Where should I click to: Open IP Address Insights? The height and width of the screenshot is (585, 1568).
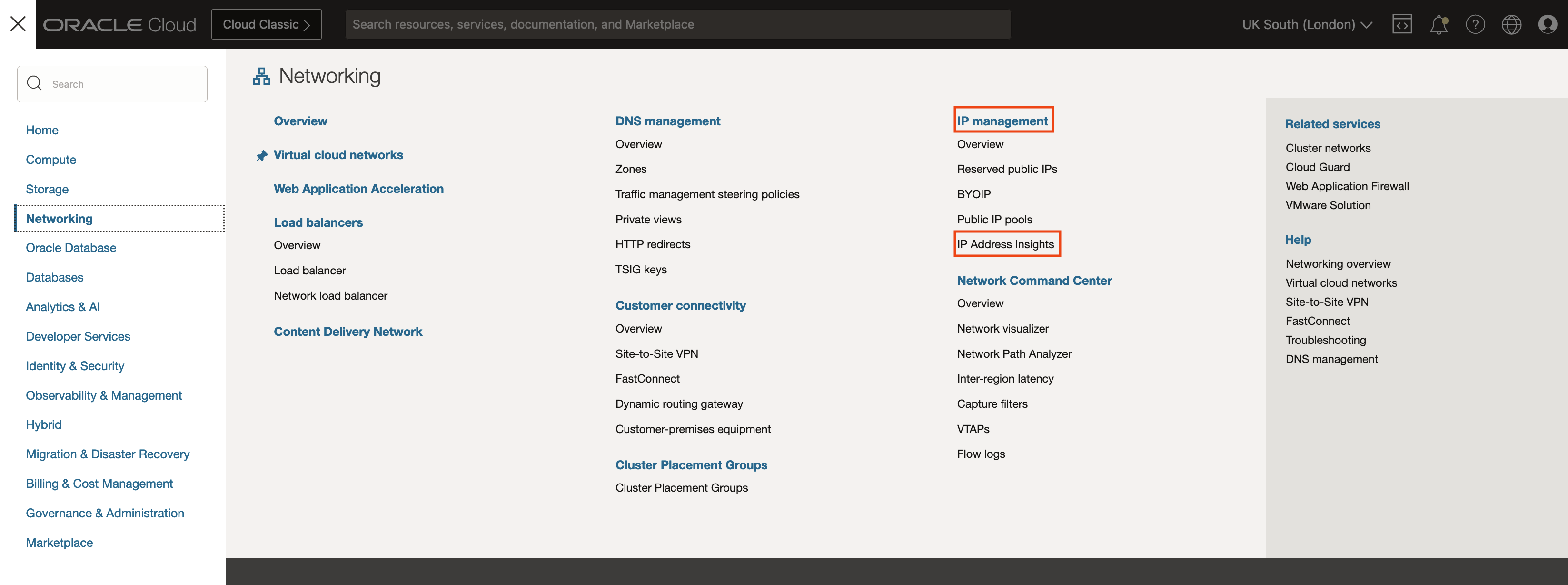click(x=1005, y=244)
